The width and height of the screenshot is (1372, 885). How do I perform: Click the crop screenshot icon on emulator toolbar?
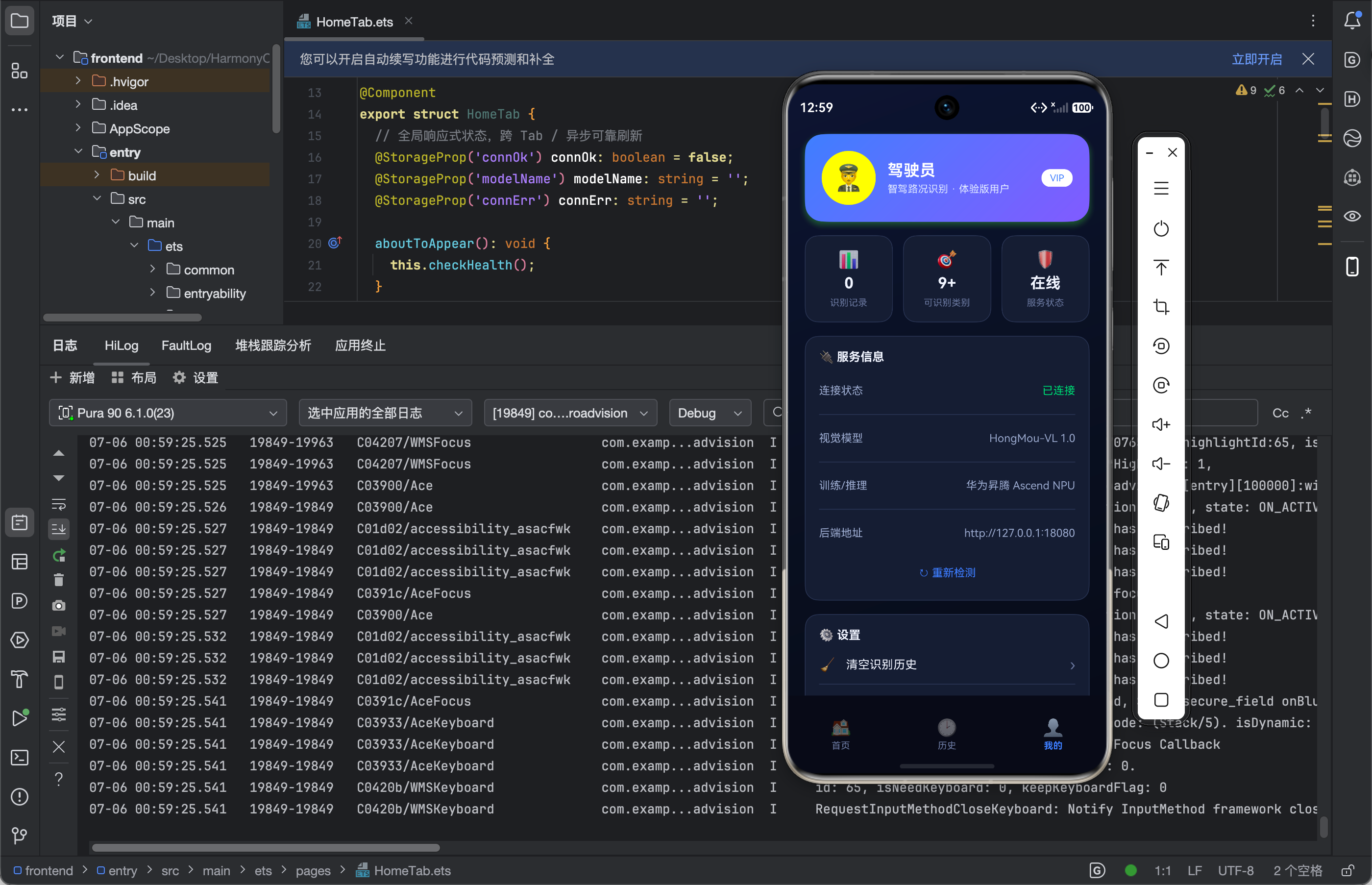[1161, 307]
